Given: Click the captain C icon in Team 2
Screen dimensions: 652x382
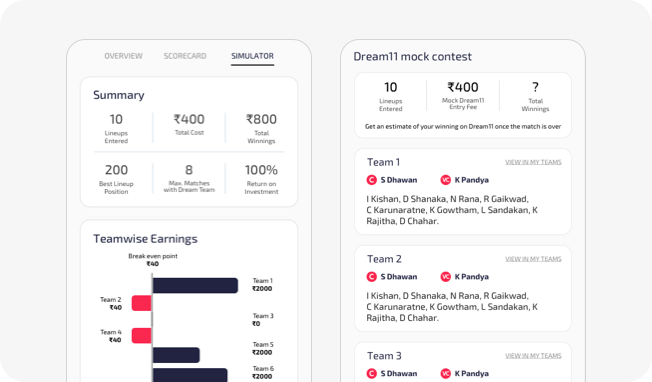Looking at the screenshot, I should click(371, 277).
